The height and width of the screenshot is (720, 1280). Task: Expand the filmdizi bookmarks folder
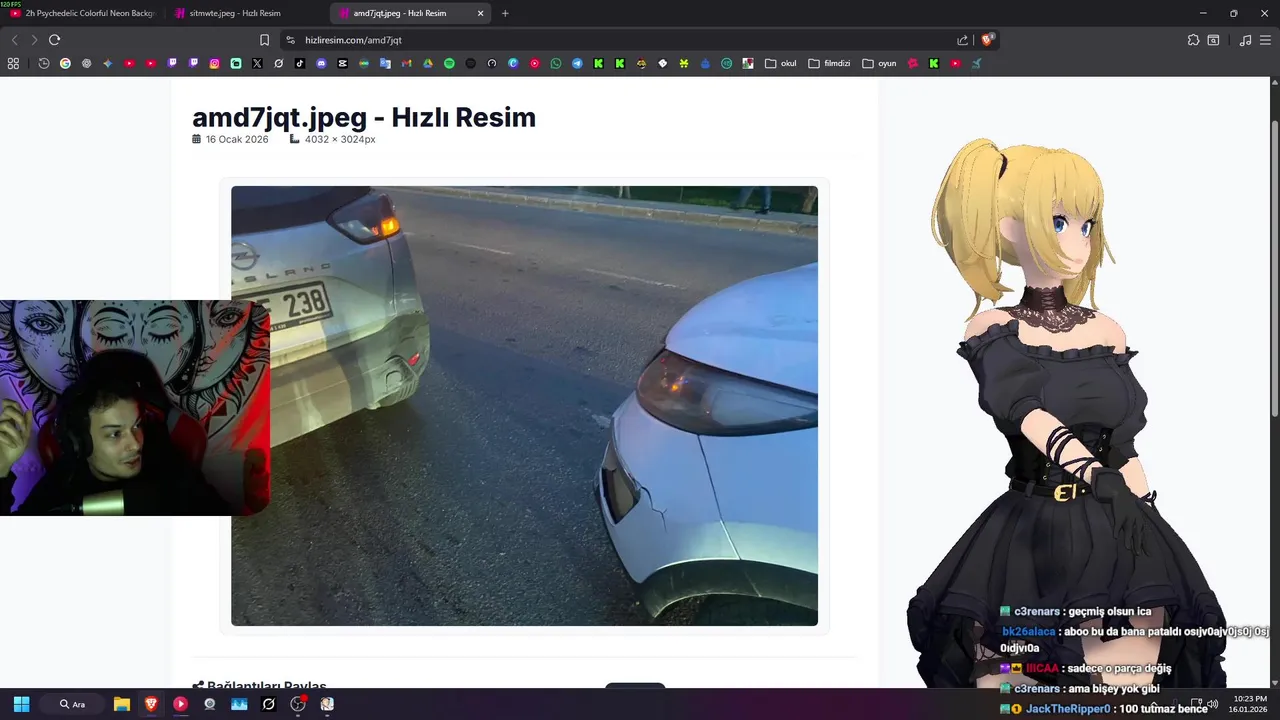(x=829, y=63)
